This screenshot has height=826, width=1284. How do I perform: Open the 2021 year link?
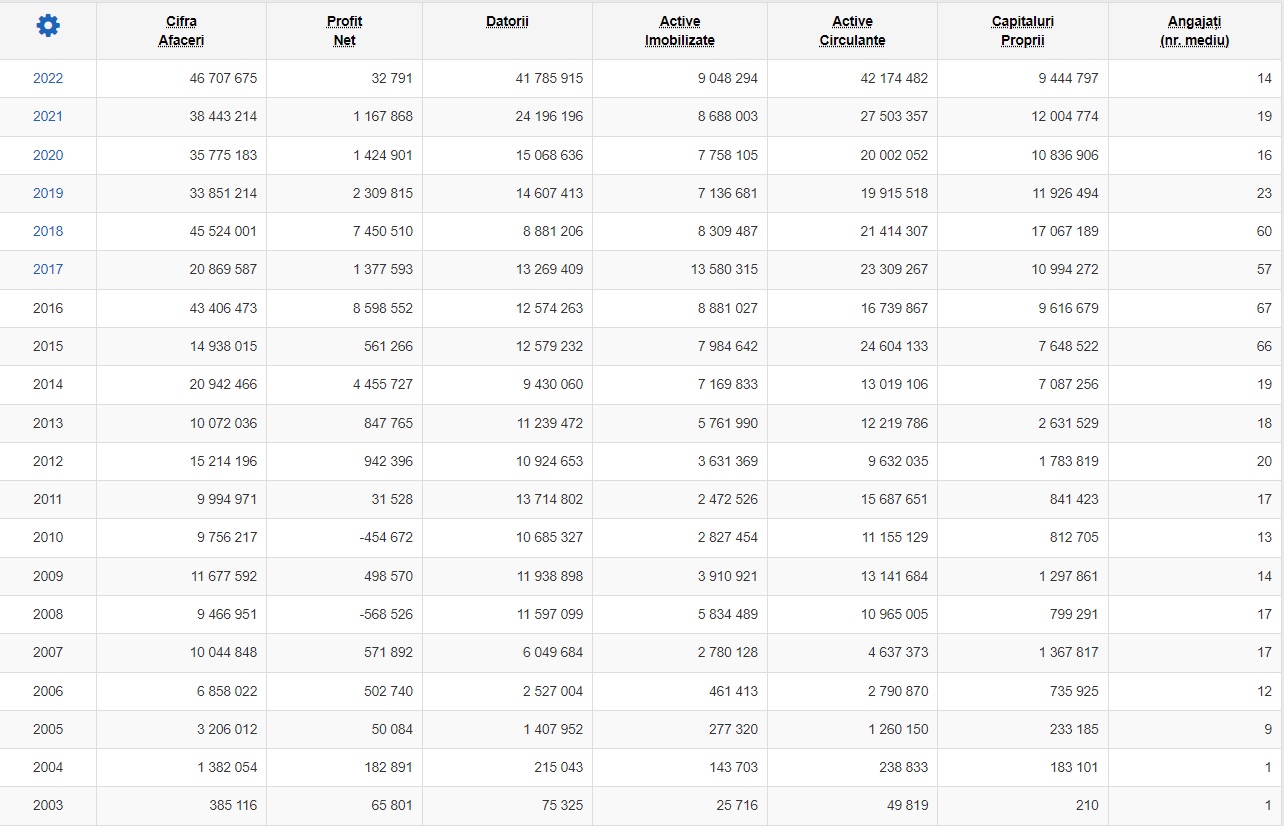pos(48,116)
